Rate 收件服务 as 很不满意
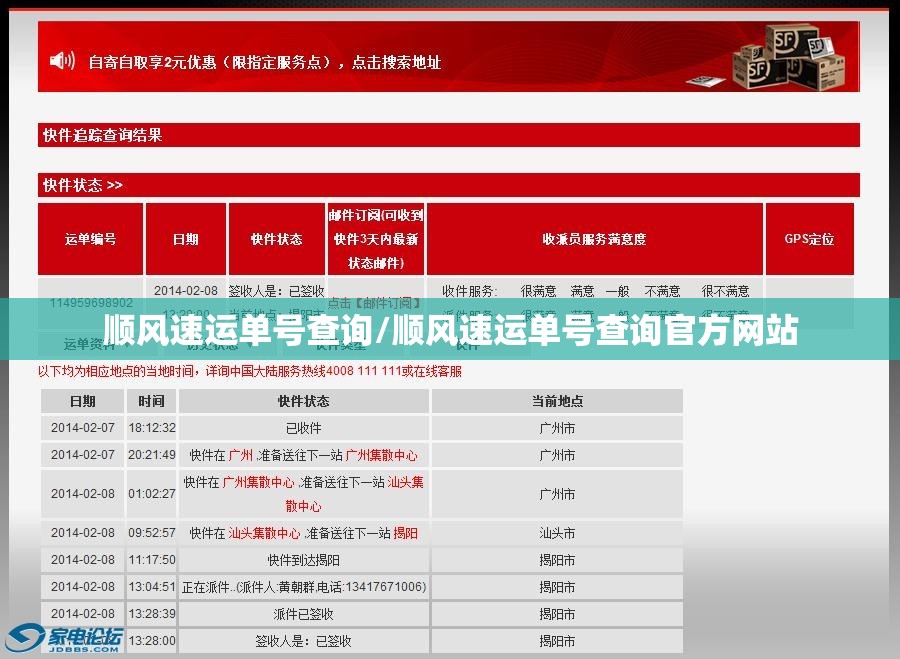Viewport: 900px width, 659px height. 725,291
